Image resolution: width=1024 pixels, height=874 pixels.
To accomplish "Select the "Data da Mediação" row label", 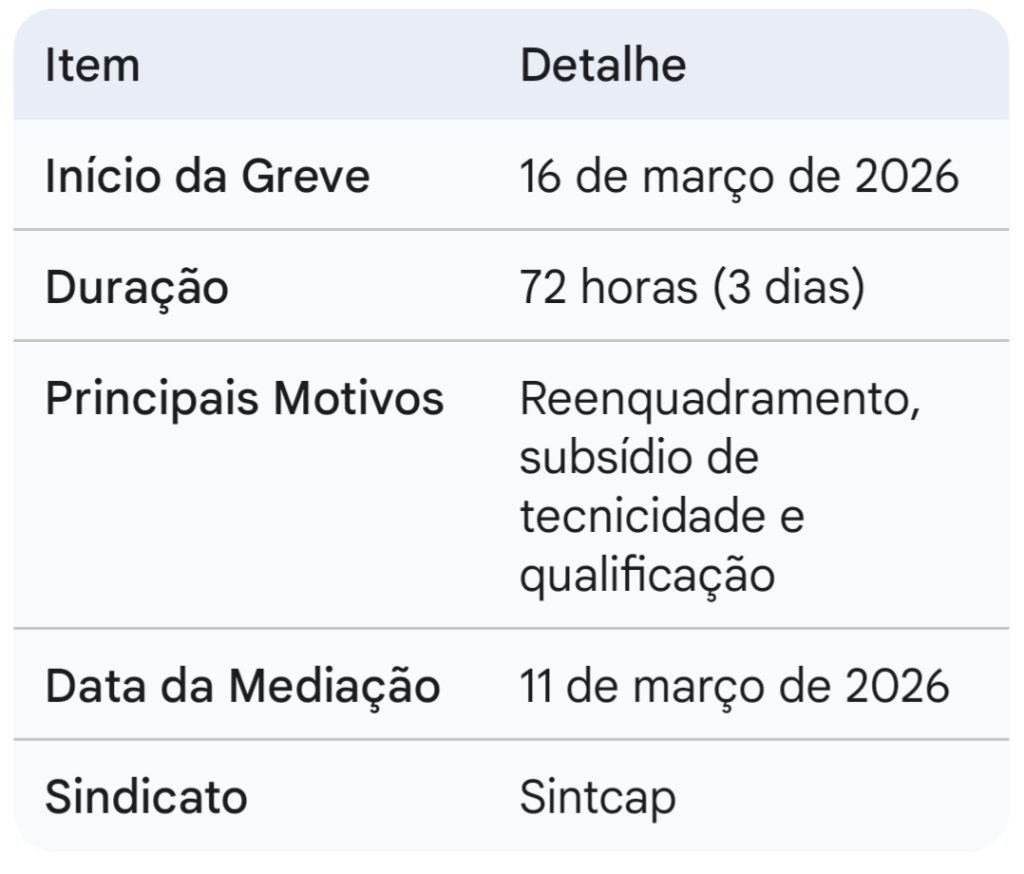I will tap(242, 687).
